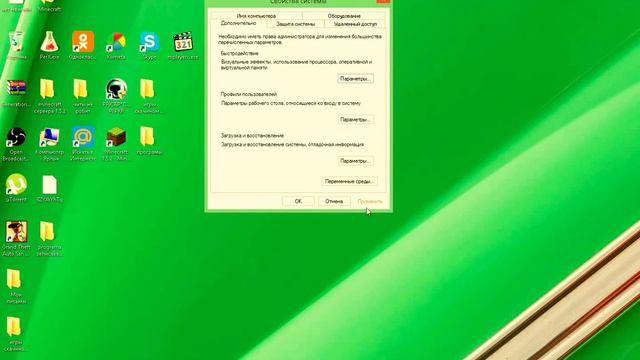
Task: Launch the blue @ Искать в Интернете shortcut
Action: 83,136
